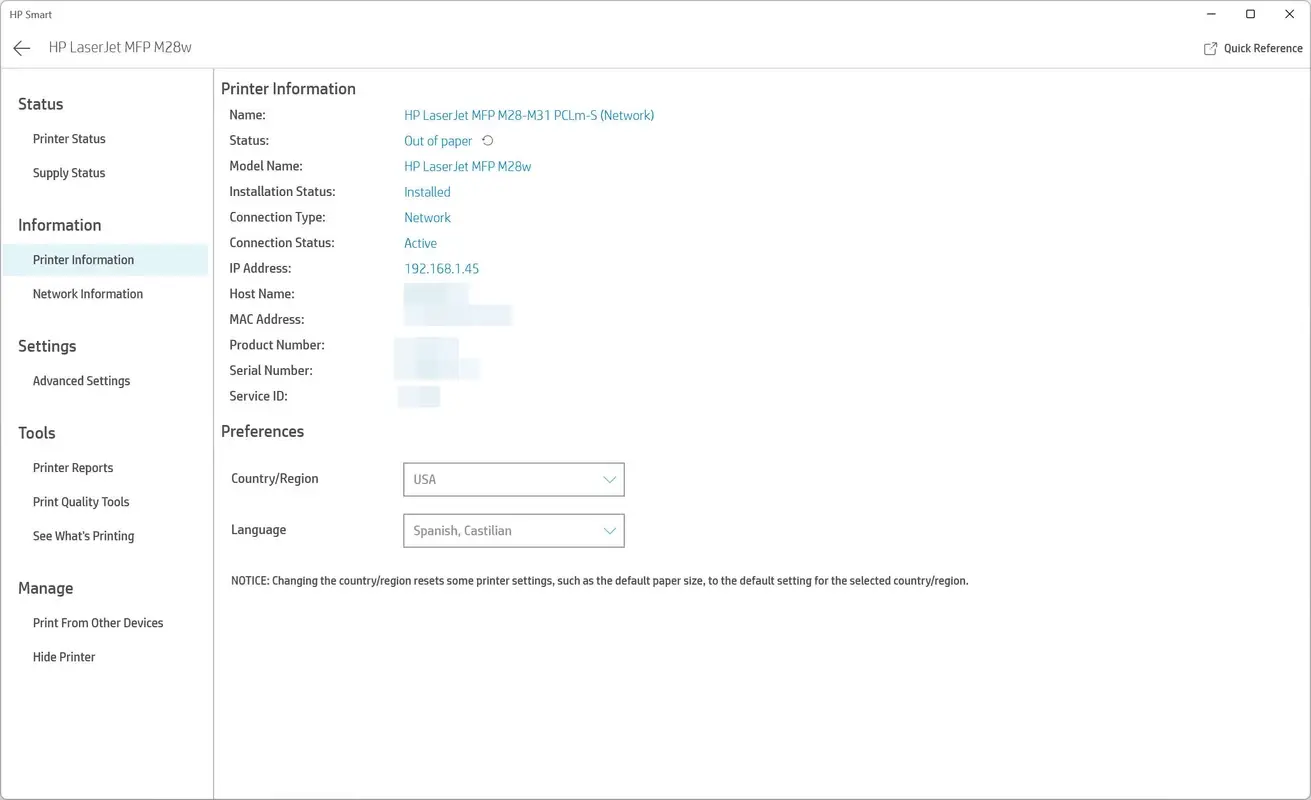This screenshot has height=800, width=1311.
Task: Click the IP Address 192.168.1.45 link
Action: (x=441, y=268)
